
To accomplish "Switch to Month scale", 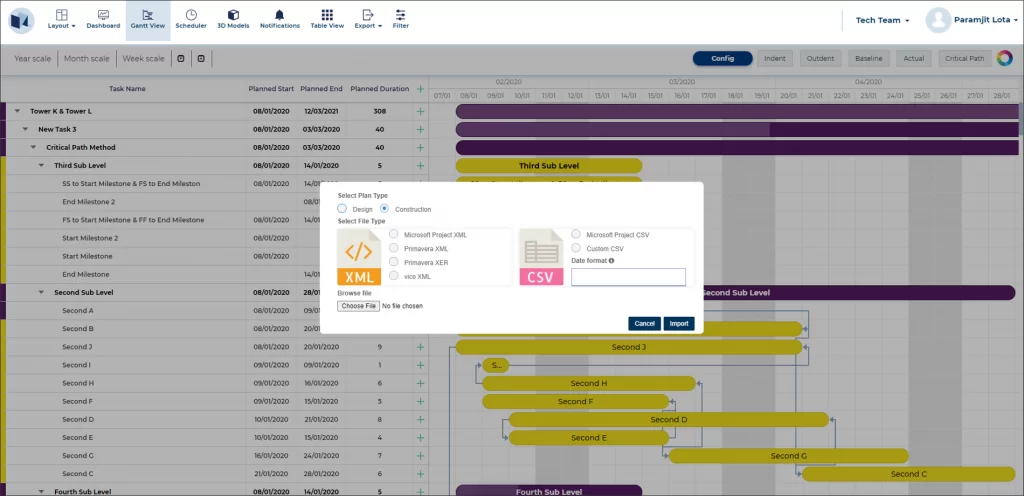I will pos(87,59).
